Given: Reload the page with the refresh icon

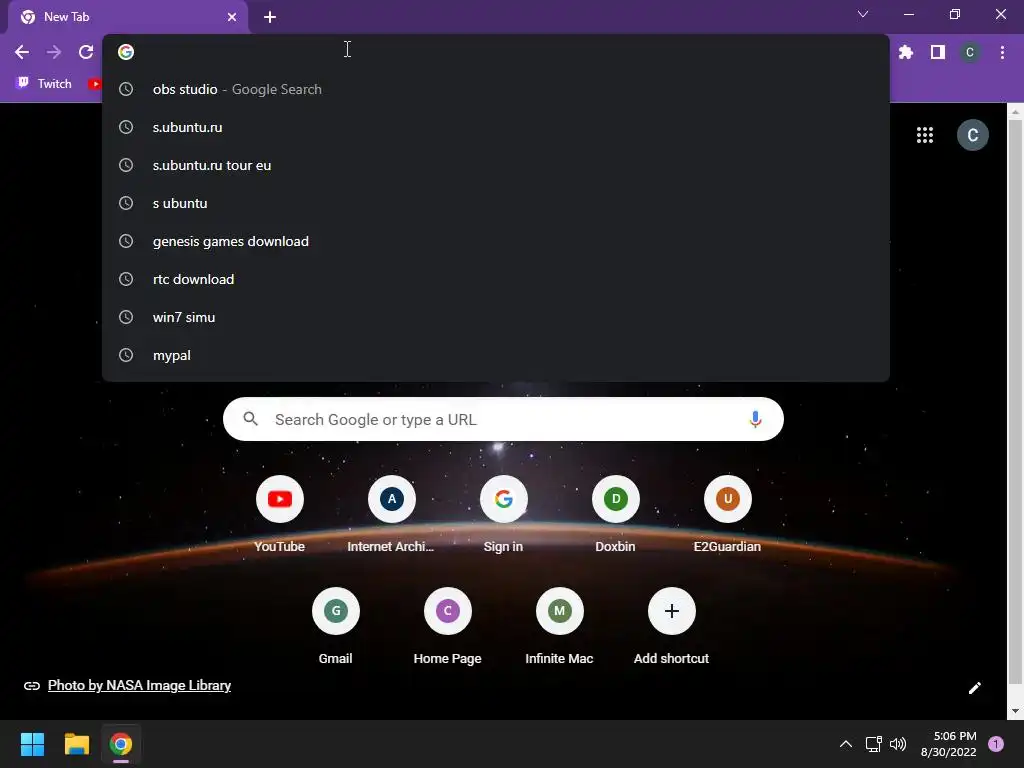Looking at the screenshot, I should 86,52.
